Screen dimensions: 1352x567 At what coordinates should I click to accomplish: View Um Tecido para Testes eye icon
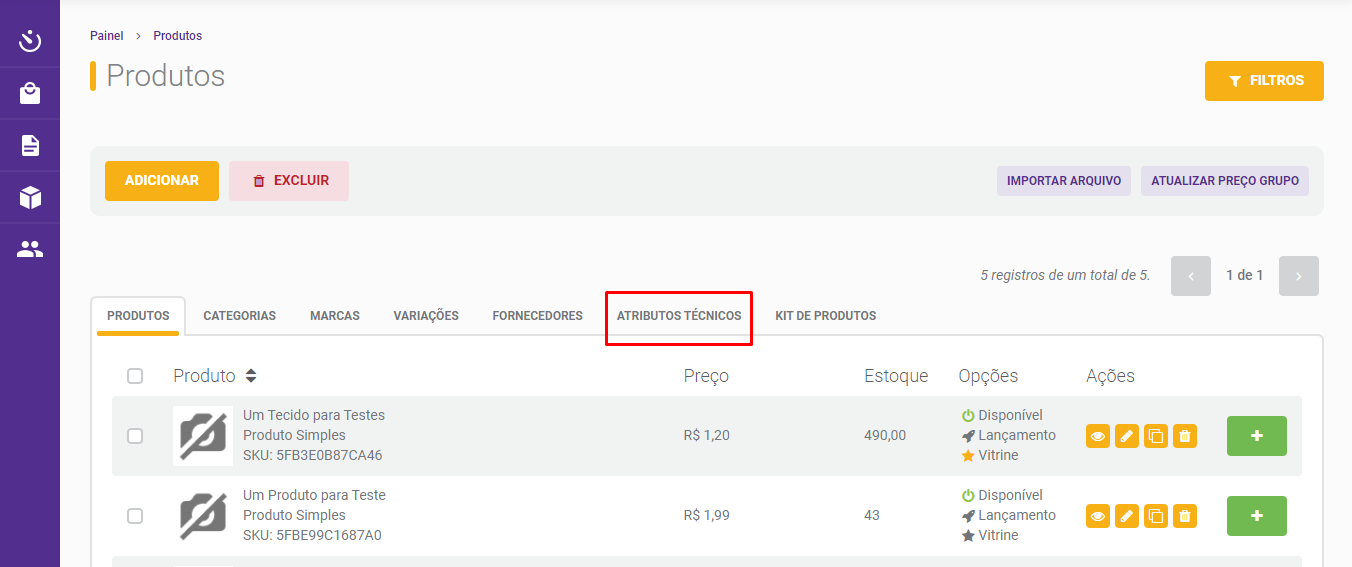point(1098,436)
